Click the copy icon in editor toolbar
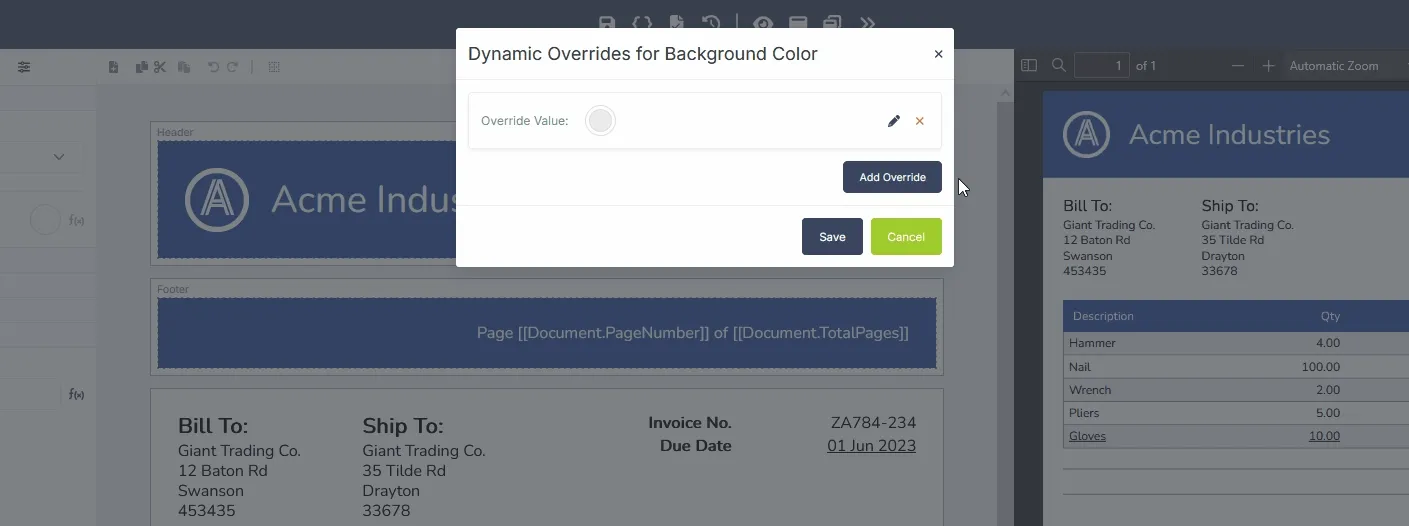The width and height of the screenshot is (1409, 526). coord(141,67)
